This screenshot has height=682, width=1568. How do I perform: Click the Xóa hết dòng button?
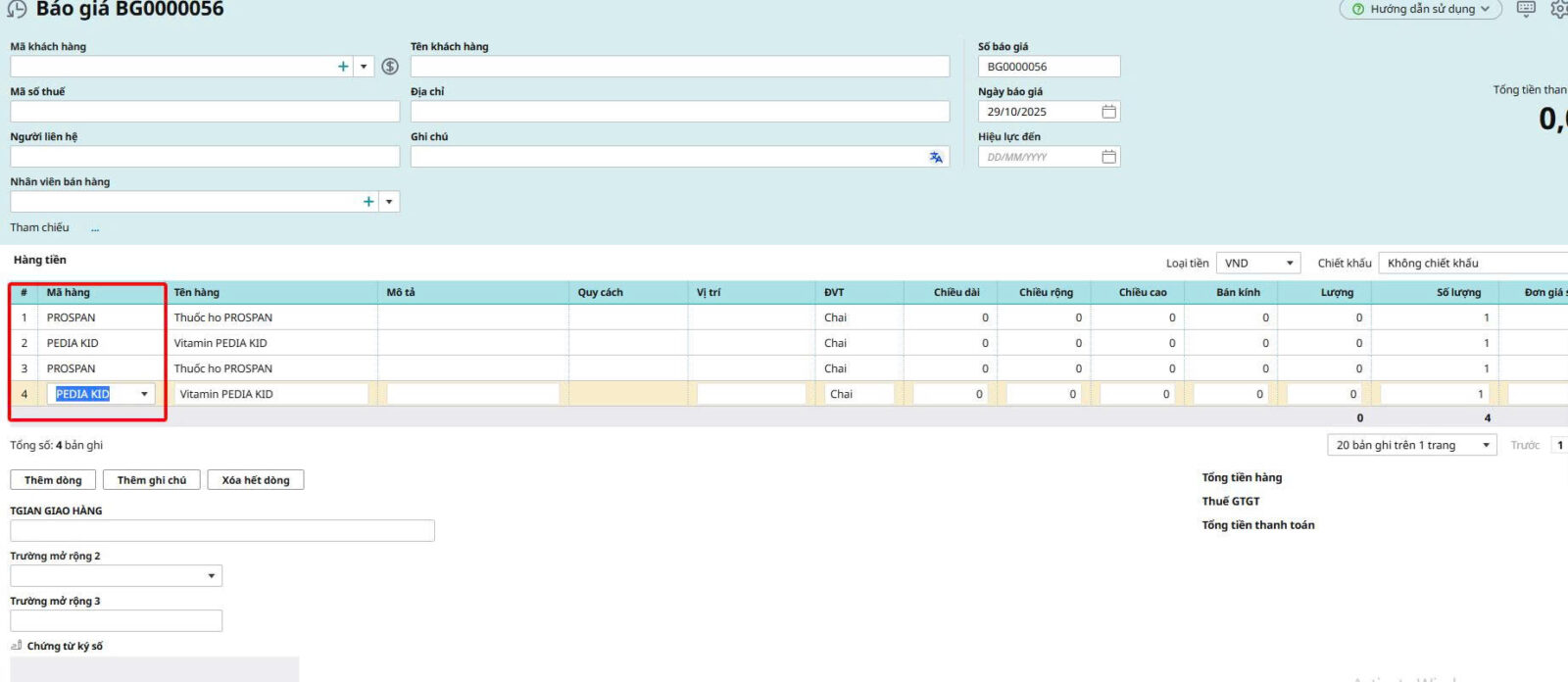tap(256, 480)
